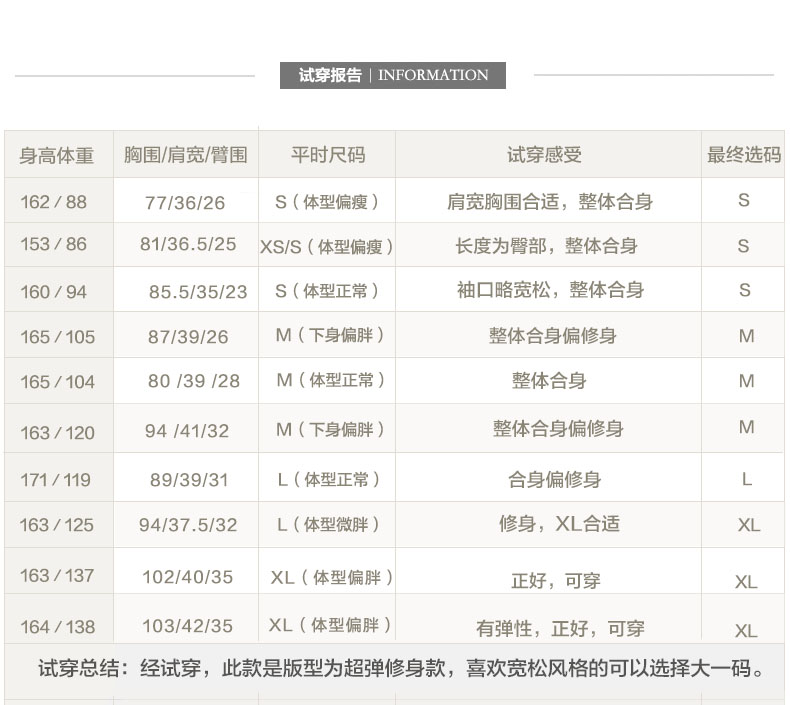790x705 pixels.
Task: Select the 肩宽胸围合适，整体合身 feedback cell
Action: pos(549,202)
